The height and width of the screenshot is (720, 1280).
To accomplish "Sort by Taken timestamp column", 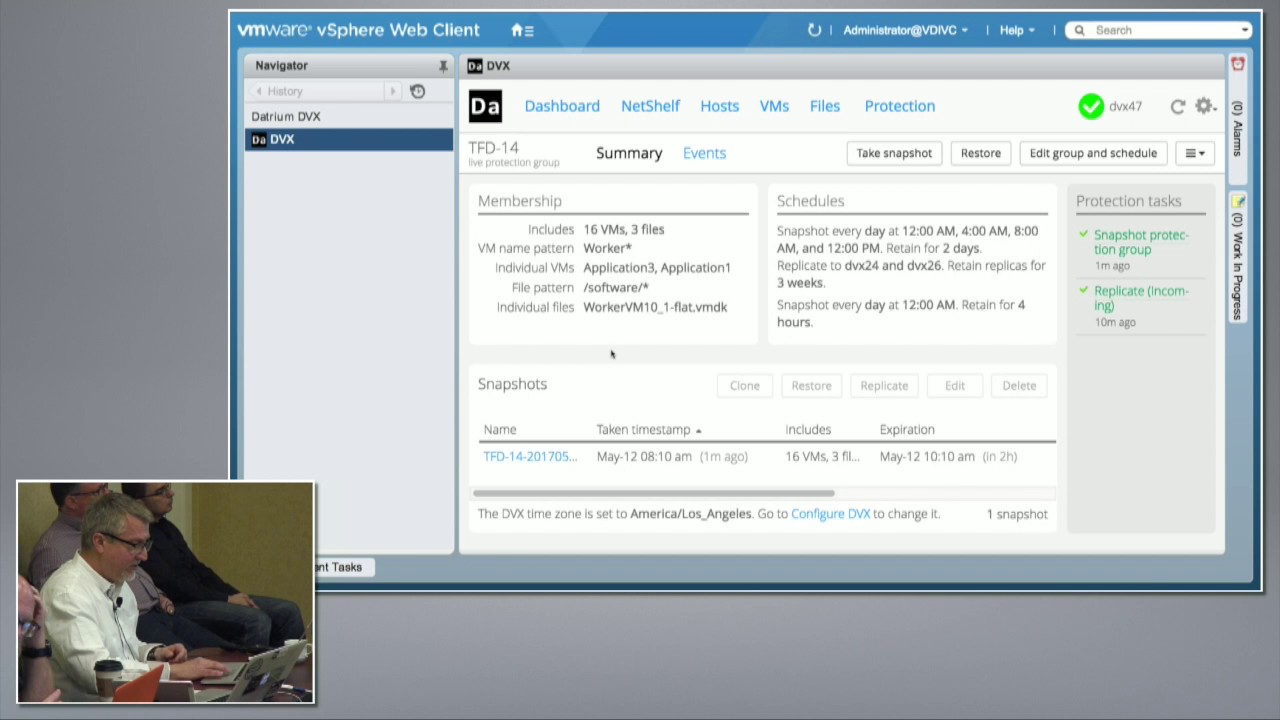I will point(648,430).
